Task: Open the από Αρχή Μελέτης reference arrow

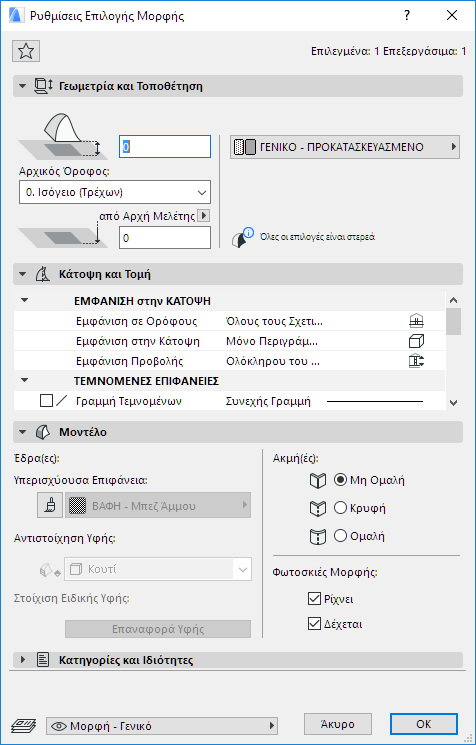Action: pyautogui.click(x=204, y=216)
